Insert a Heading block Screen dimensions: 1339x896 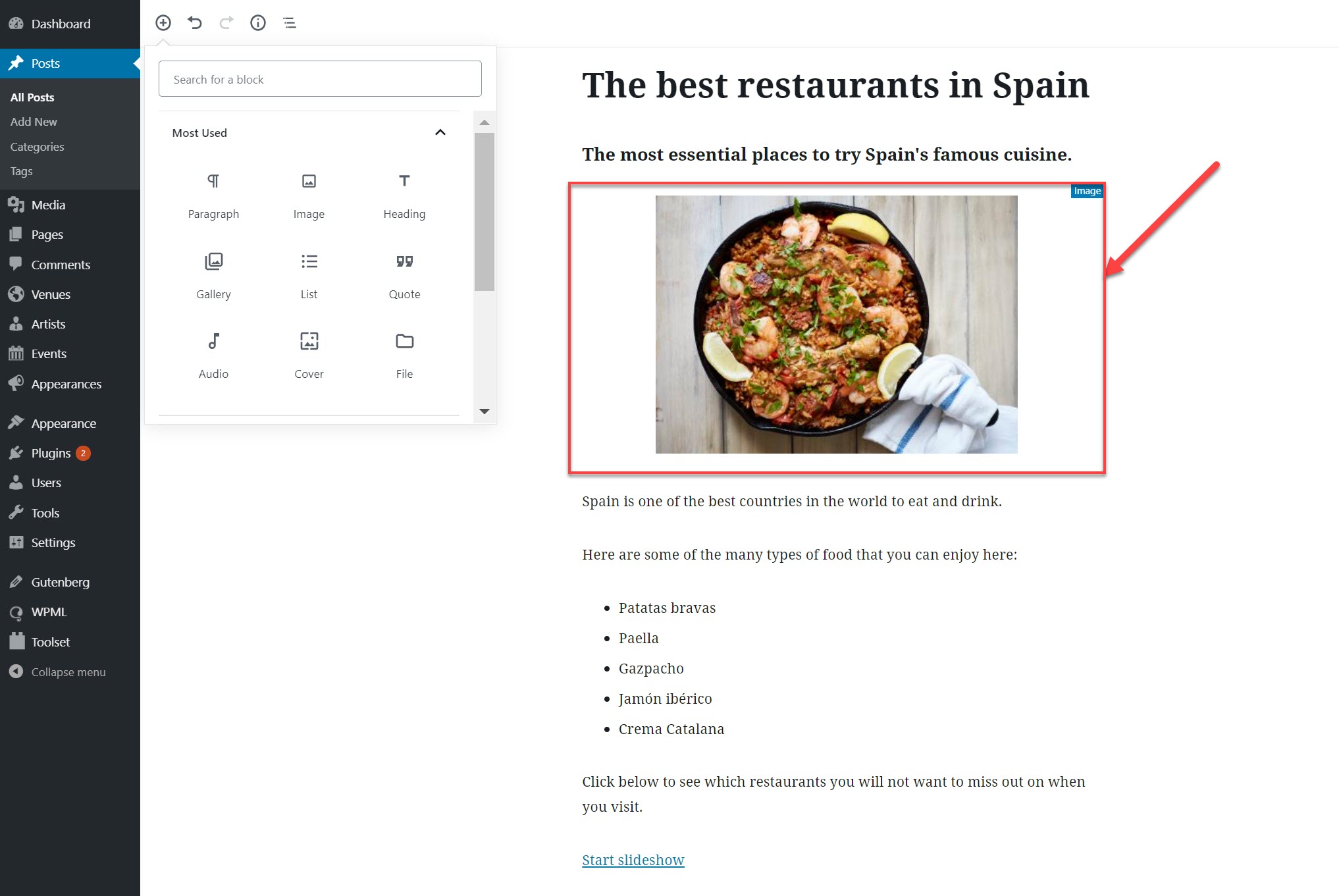coord(404,196)
